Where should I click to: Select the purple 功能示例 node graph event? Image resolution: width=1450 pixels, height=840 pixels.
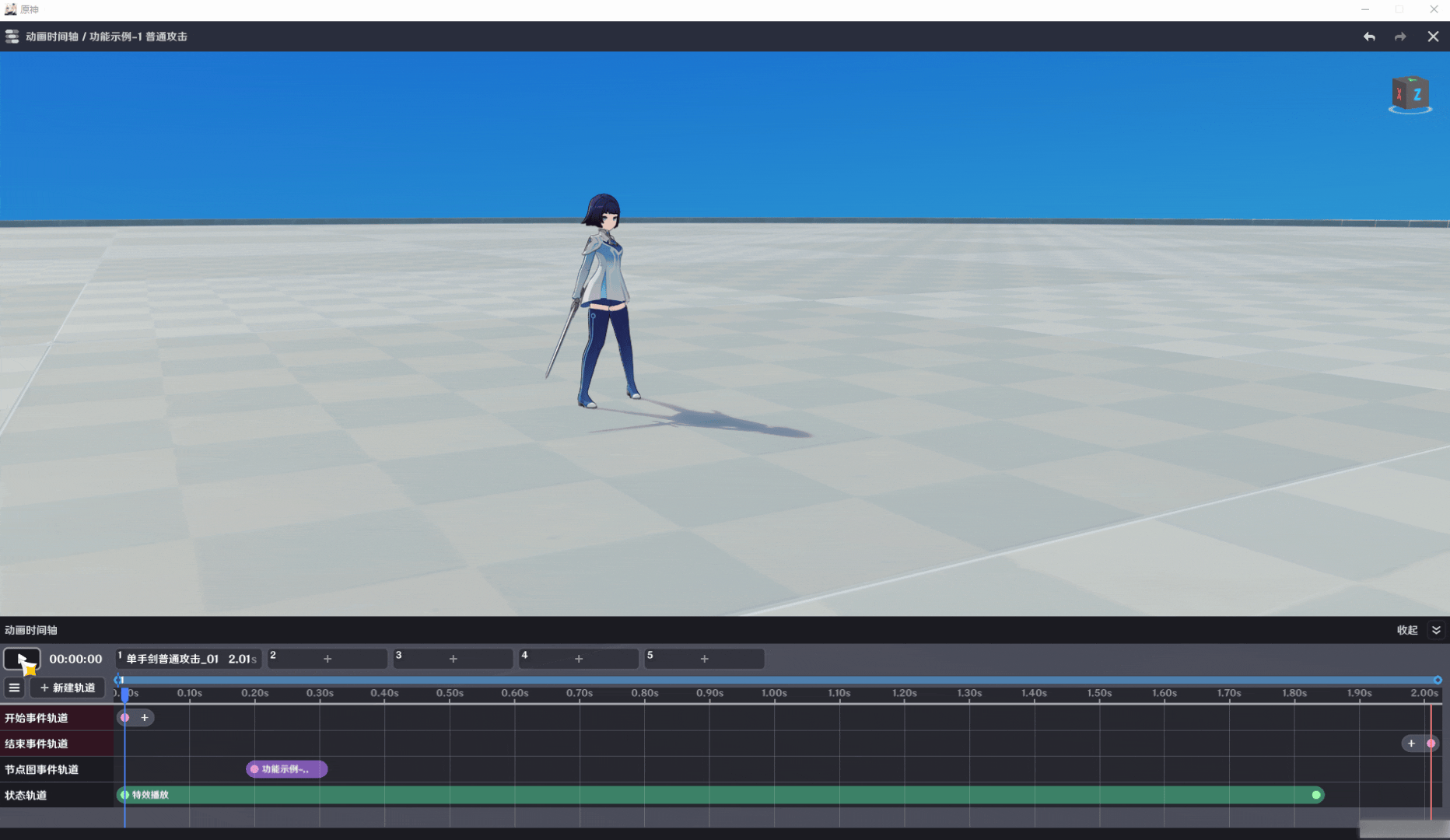point(286,769)
